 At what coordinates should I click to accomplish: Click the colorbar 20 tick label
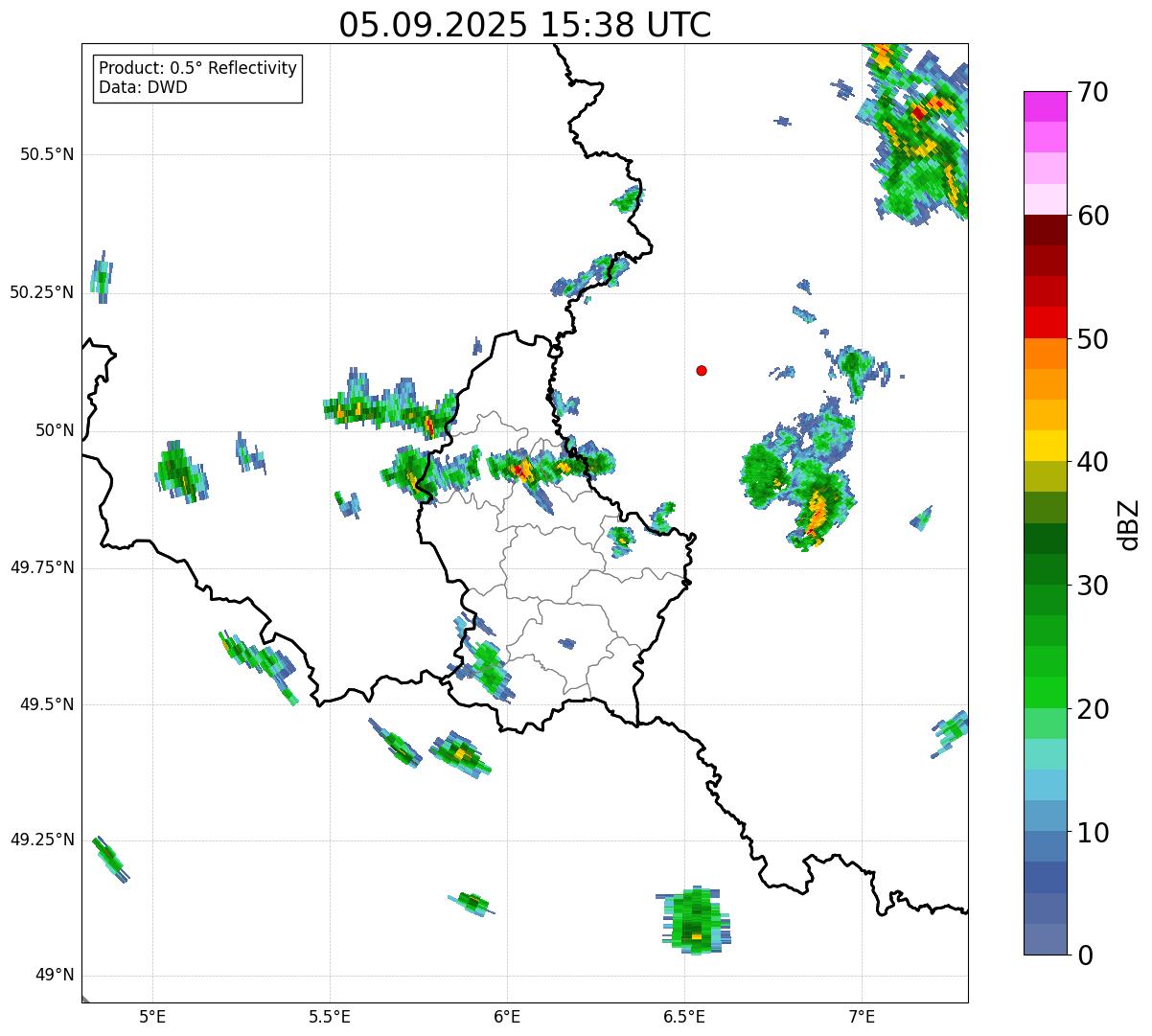1093,709
